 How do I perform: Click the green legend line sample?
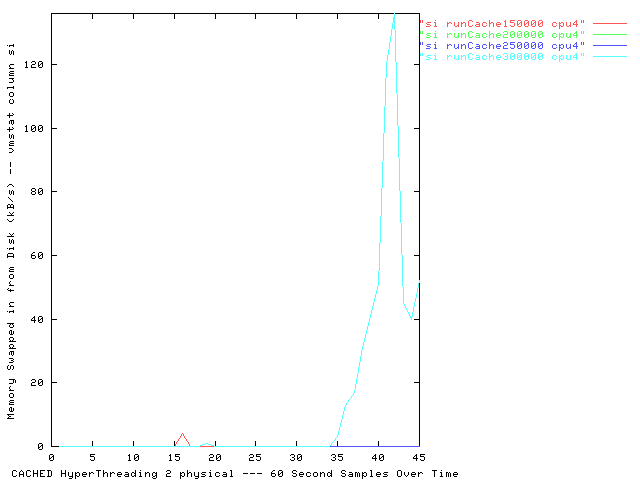610,35
